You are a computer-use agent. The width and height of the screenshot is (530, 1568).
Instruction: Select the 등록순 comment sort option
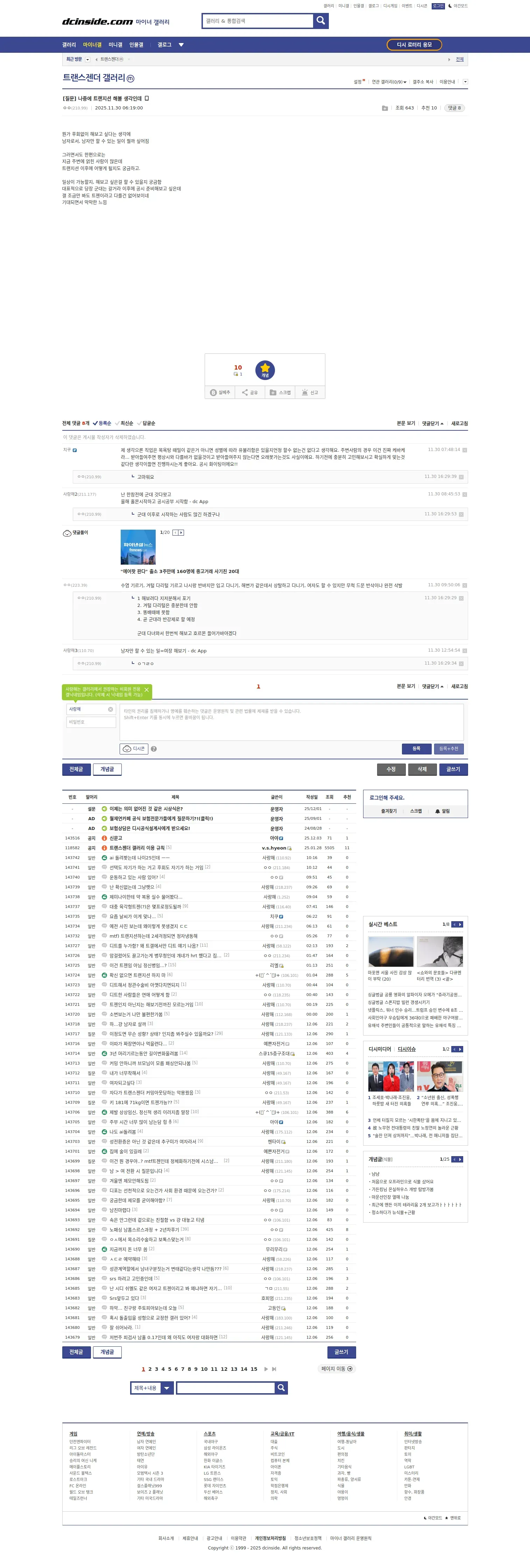103,424
